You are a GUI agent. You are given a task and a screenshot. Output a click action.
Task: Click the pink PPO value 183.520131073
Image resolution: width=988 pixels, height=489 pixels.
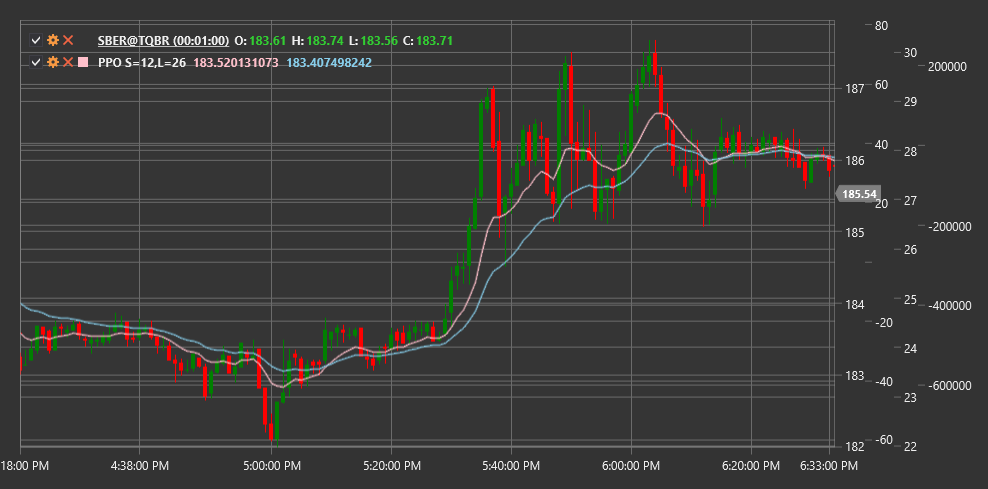[x=236, y=62]
